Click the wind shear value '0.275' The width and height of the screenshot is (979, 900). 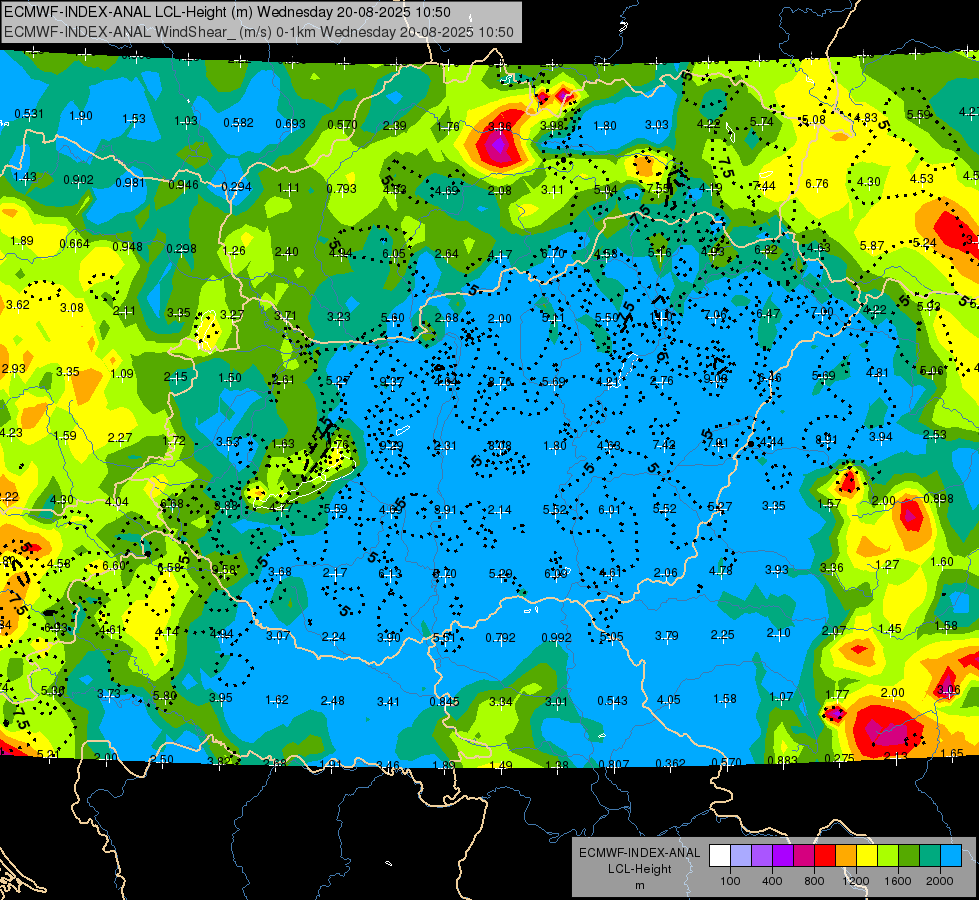click(839, 758)
